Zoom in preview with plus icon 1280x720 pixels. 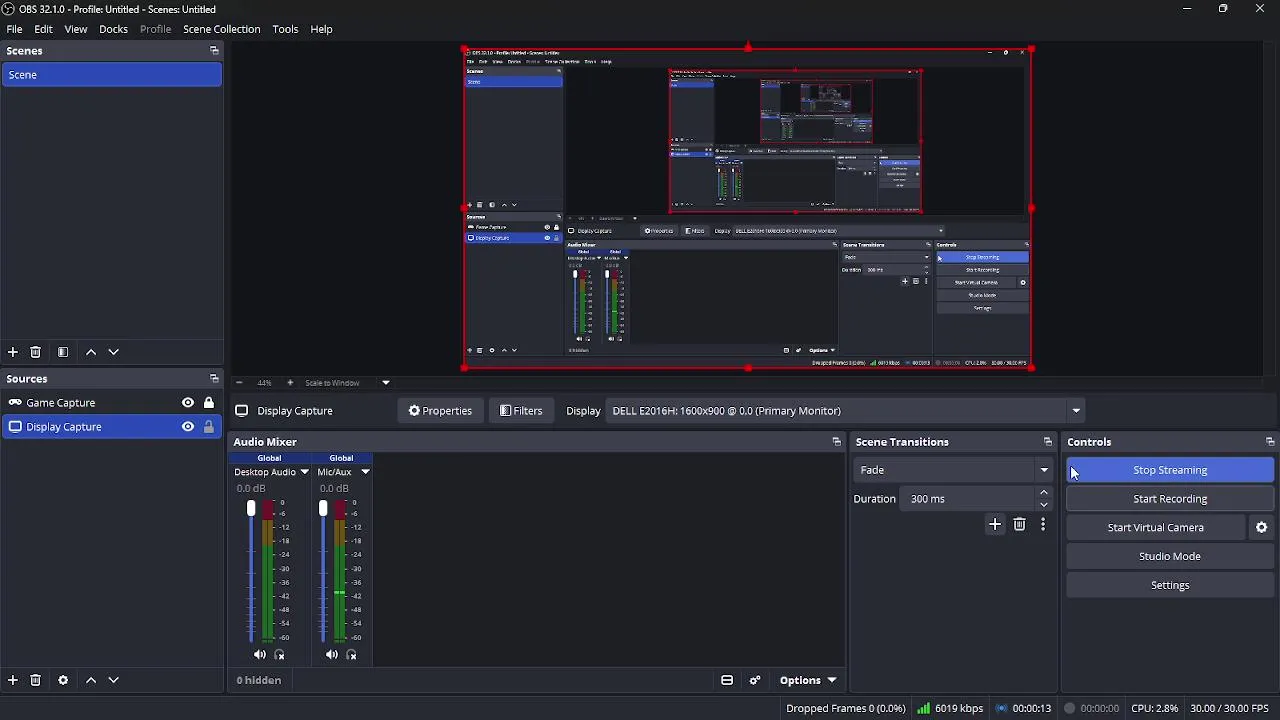click(x=290, y=383)
